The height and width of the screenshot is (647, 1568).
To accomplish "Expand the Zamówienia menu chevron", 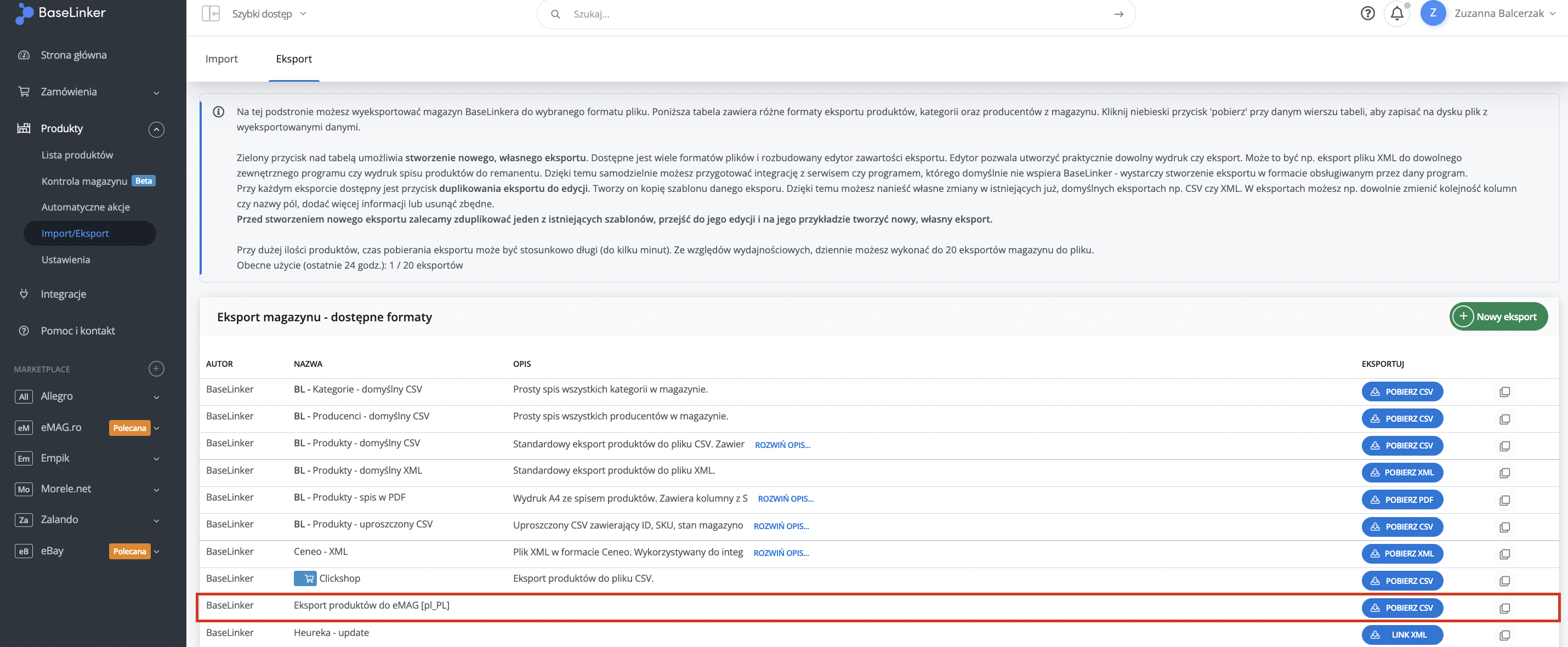I will 156,93.
